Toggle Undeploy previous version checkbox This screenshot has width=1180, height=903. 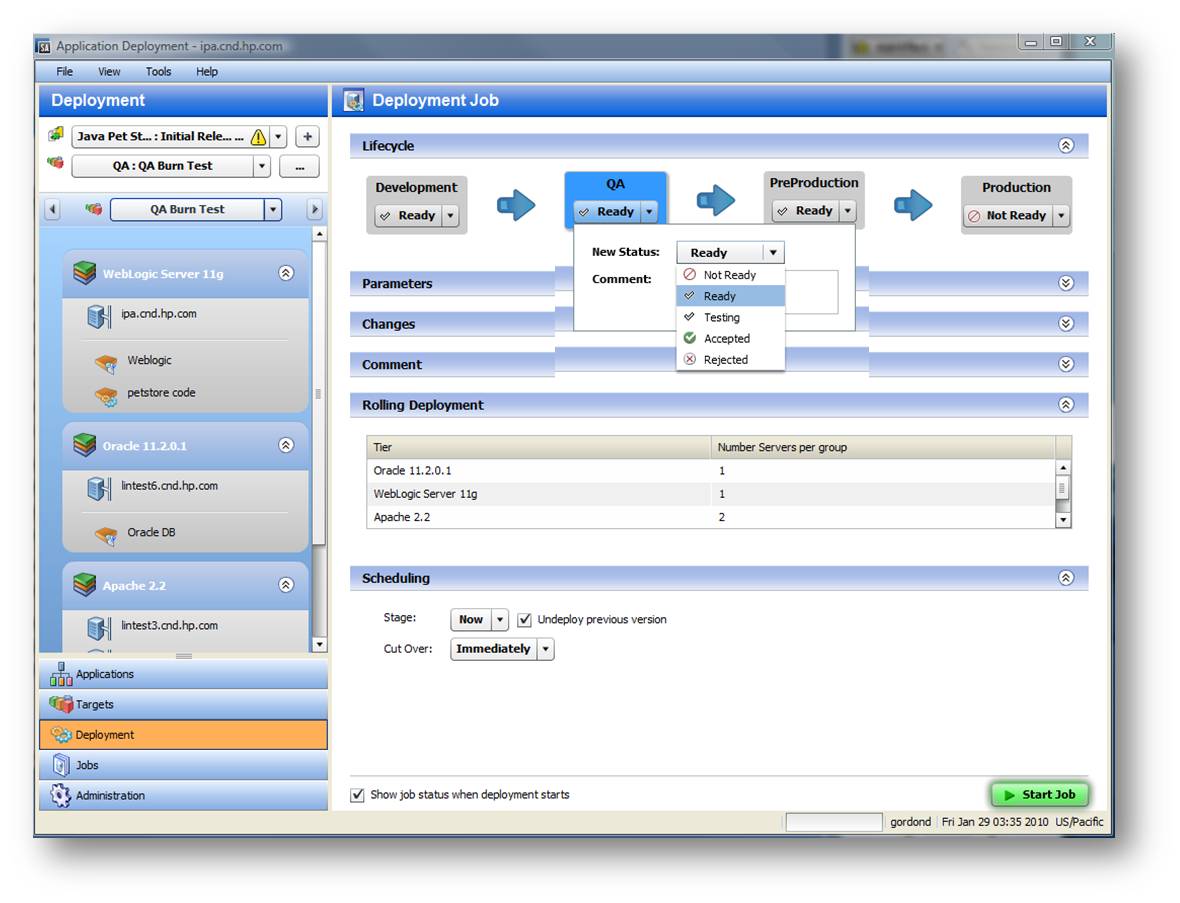525,619
